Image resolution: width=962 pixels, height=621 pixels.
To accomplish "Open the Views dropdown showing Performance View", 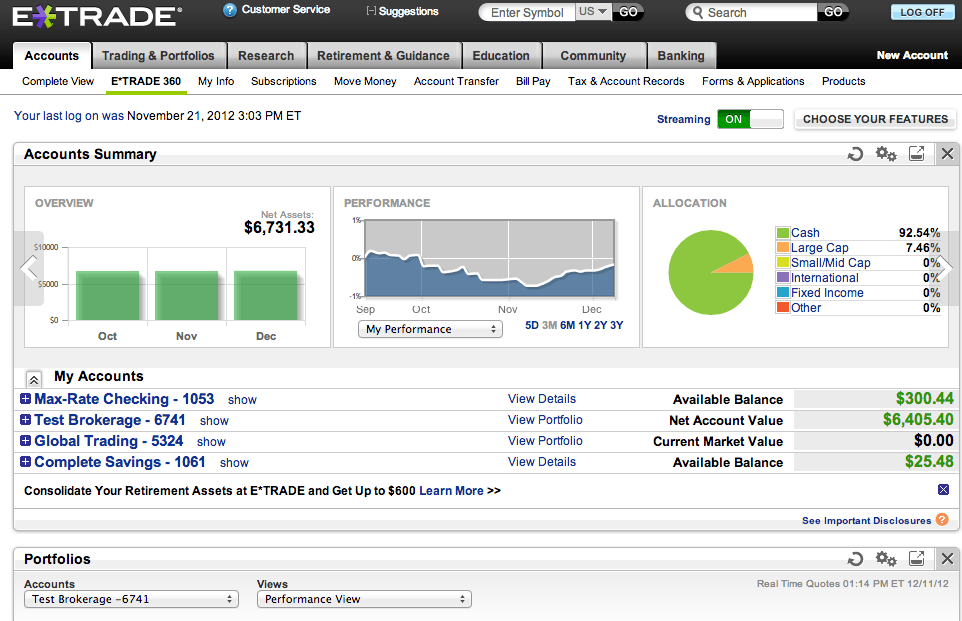I will click(363, 599).
